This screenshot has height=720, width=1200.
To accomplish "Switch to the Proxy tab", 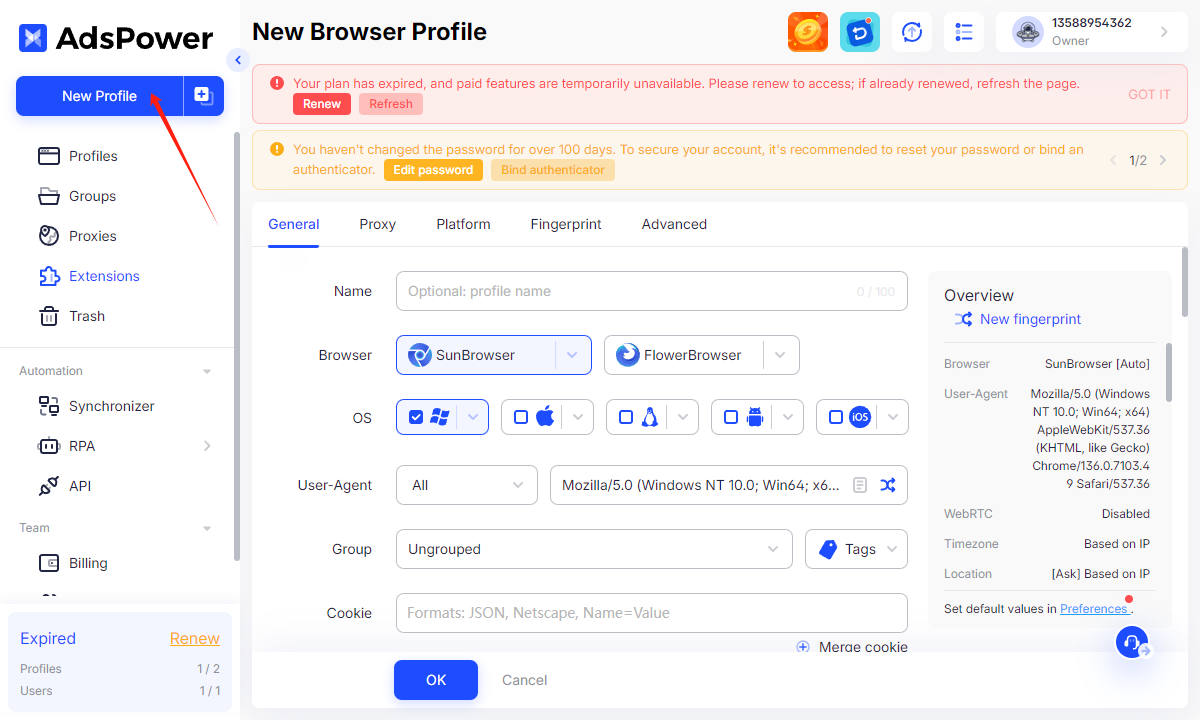I will point(378,224).
